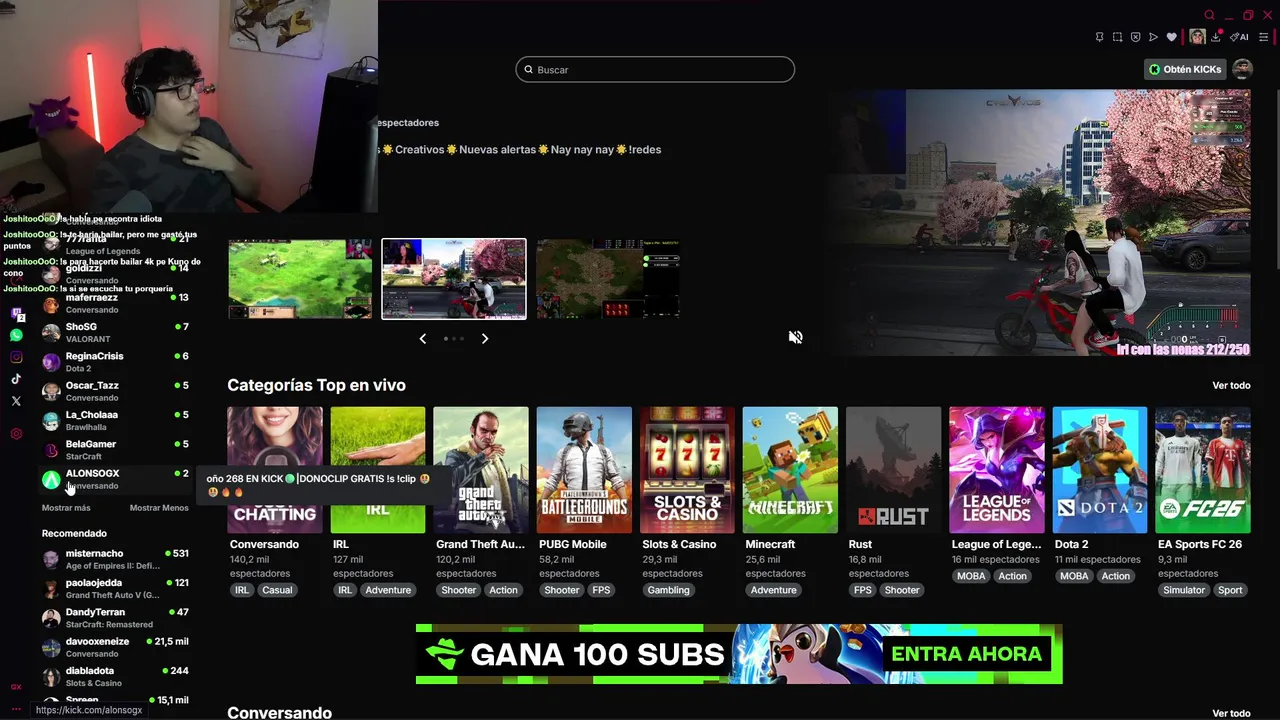This screenshot has height=720, width=1280.
Task: Click the MOBA tag under Dota 2
Action: 1074,576
